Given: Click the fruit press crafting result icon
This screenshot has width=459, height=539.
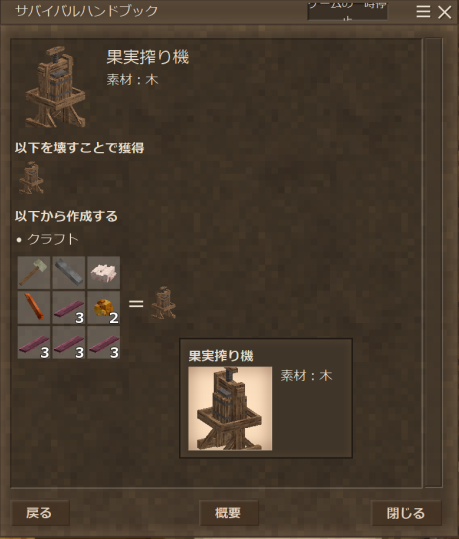Looking at the screenshot, I should click(x=164, y=303).
